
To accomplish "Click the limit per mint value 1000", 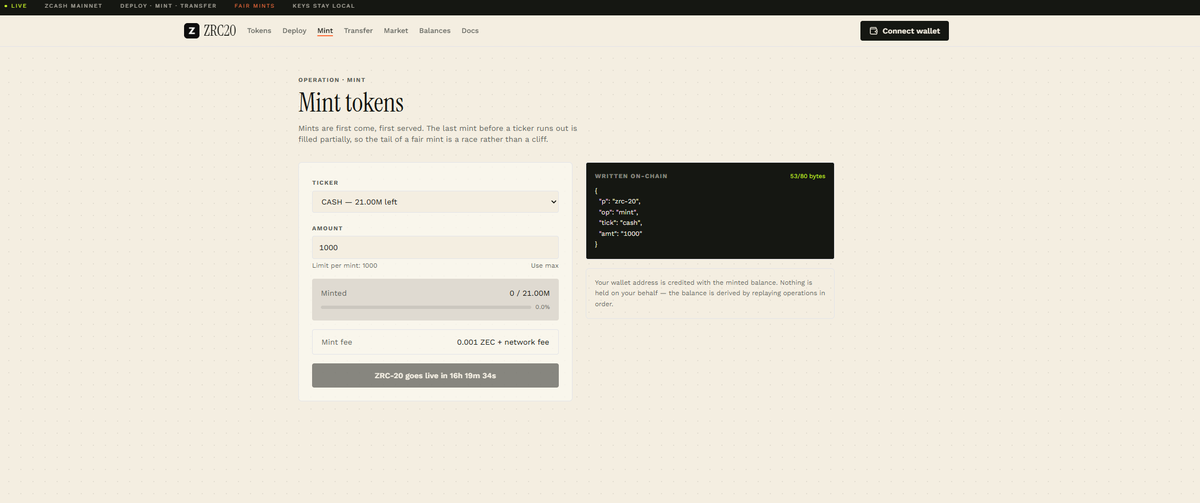I will tap(370, 266).
